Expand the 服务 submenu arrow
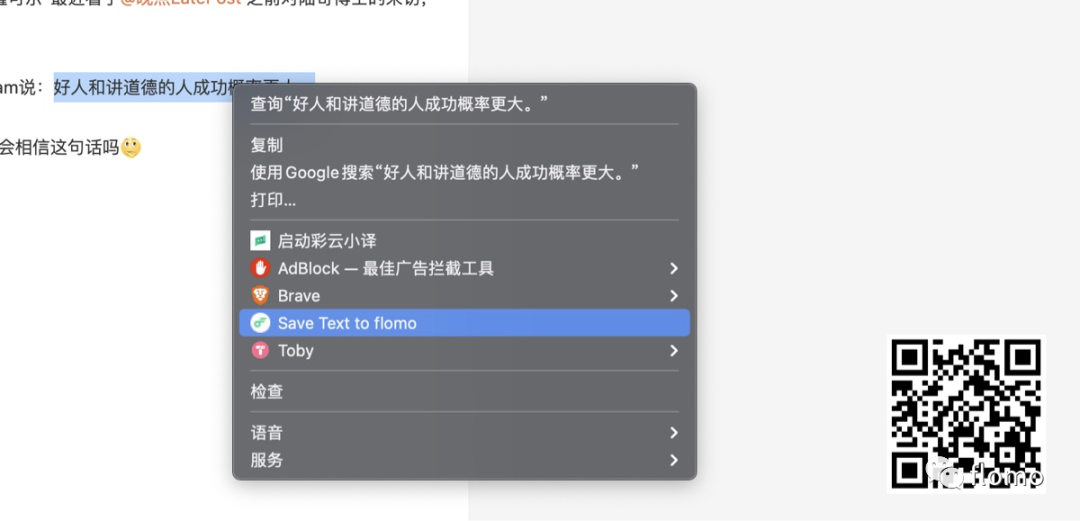The image size is (1080, 521). click(674, 460)
